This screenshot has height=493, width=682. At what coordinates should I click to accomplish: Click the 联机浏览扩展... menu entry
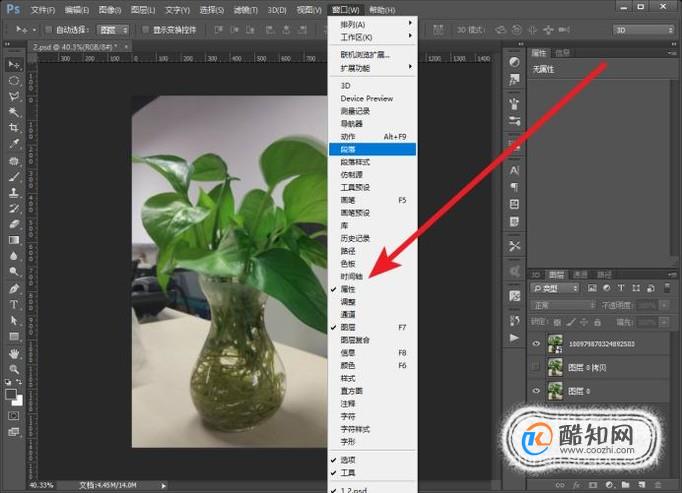pyautogui.click(x=364, y=55)
